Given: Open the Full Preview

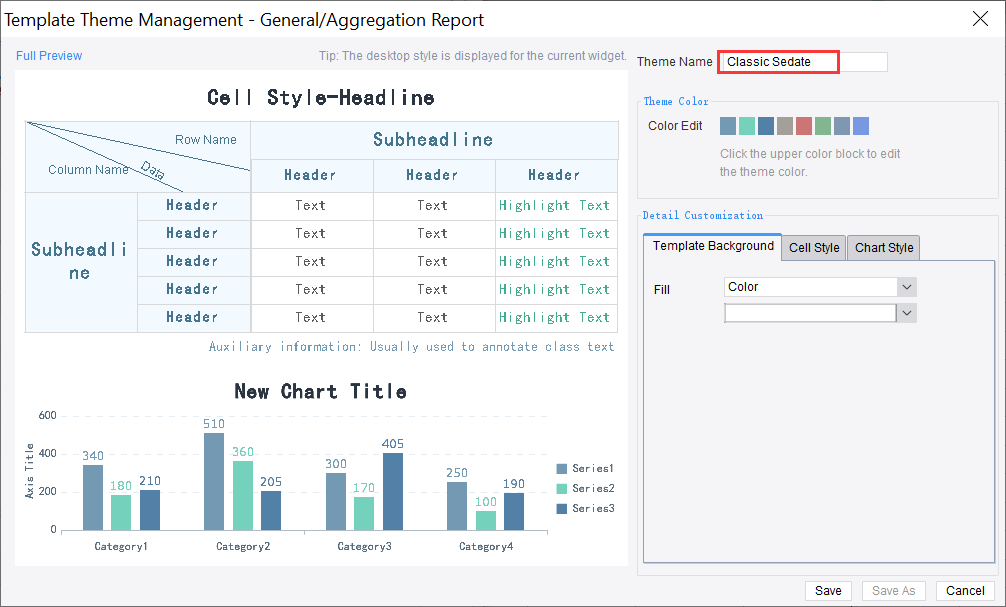Looking at the screenshot, I should (48, 56).
